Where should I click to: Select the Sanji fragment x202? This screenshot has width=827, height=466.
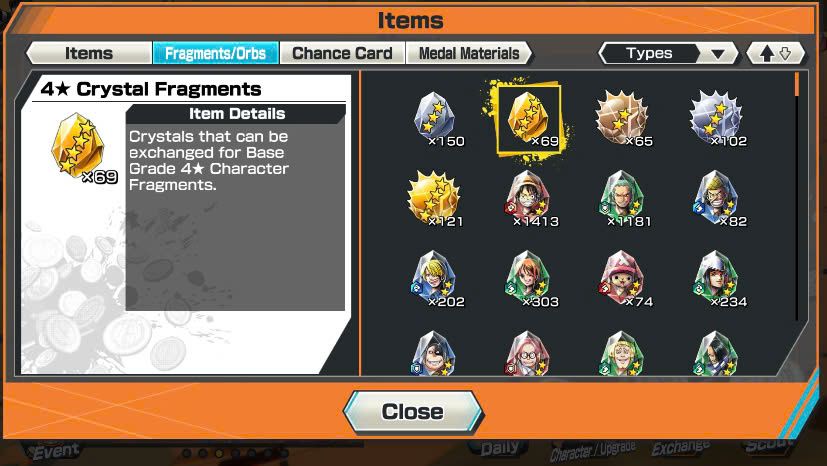pyautogui.click(x=436, y=279)
